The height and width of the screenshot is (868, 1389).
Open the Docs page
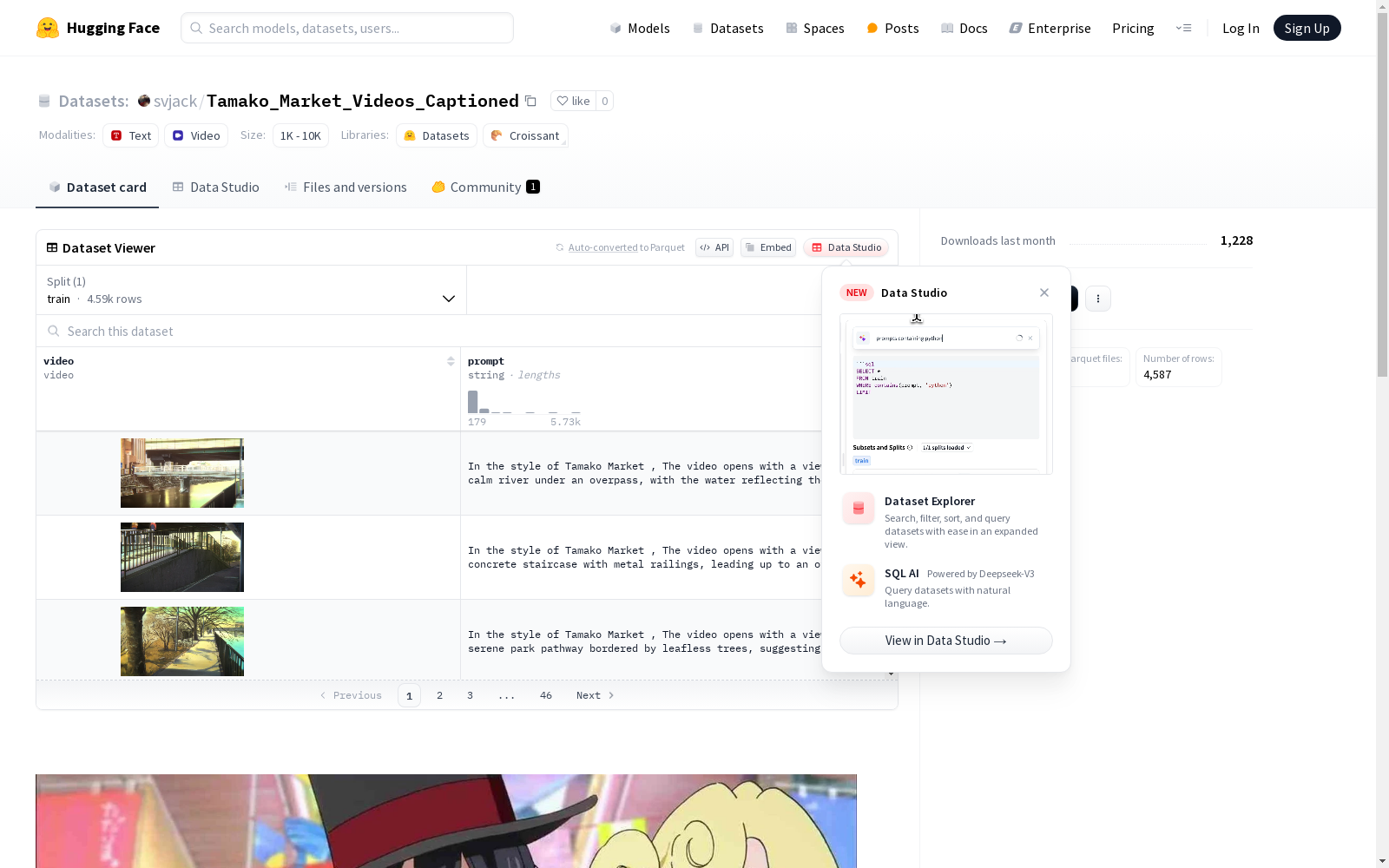(x=964, y=28)
